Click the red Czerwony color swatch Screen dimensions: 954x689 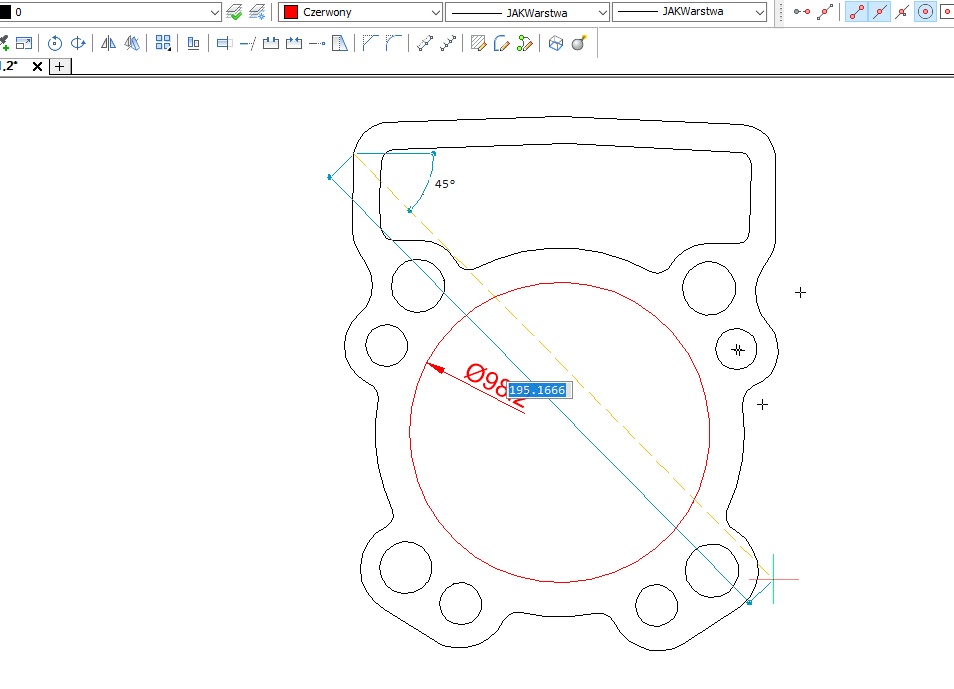coord(291,12)
